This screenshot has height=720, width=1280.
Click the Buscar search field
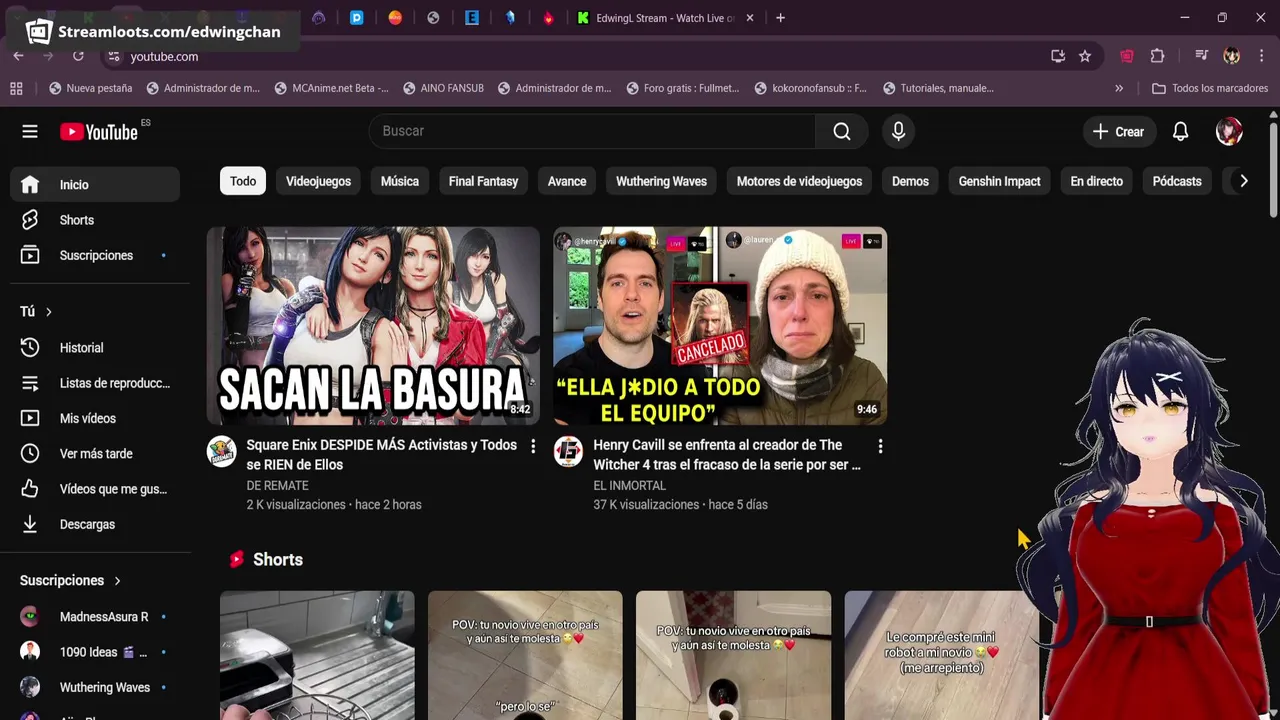coord(592,131)
